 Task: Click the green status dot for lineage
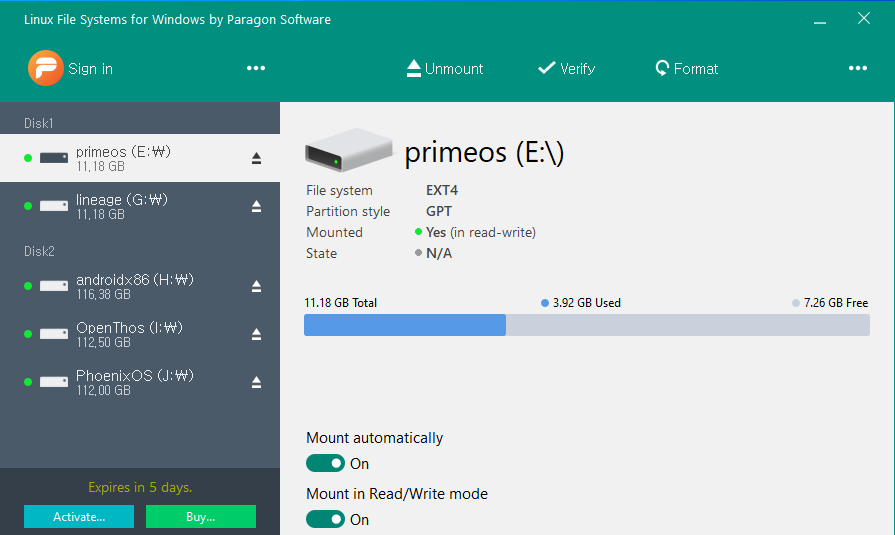coord(27,206)
